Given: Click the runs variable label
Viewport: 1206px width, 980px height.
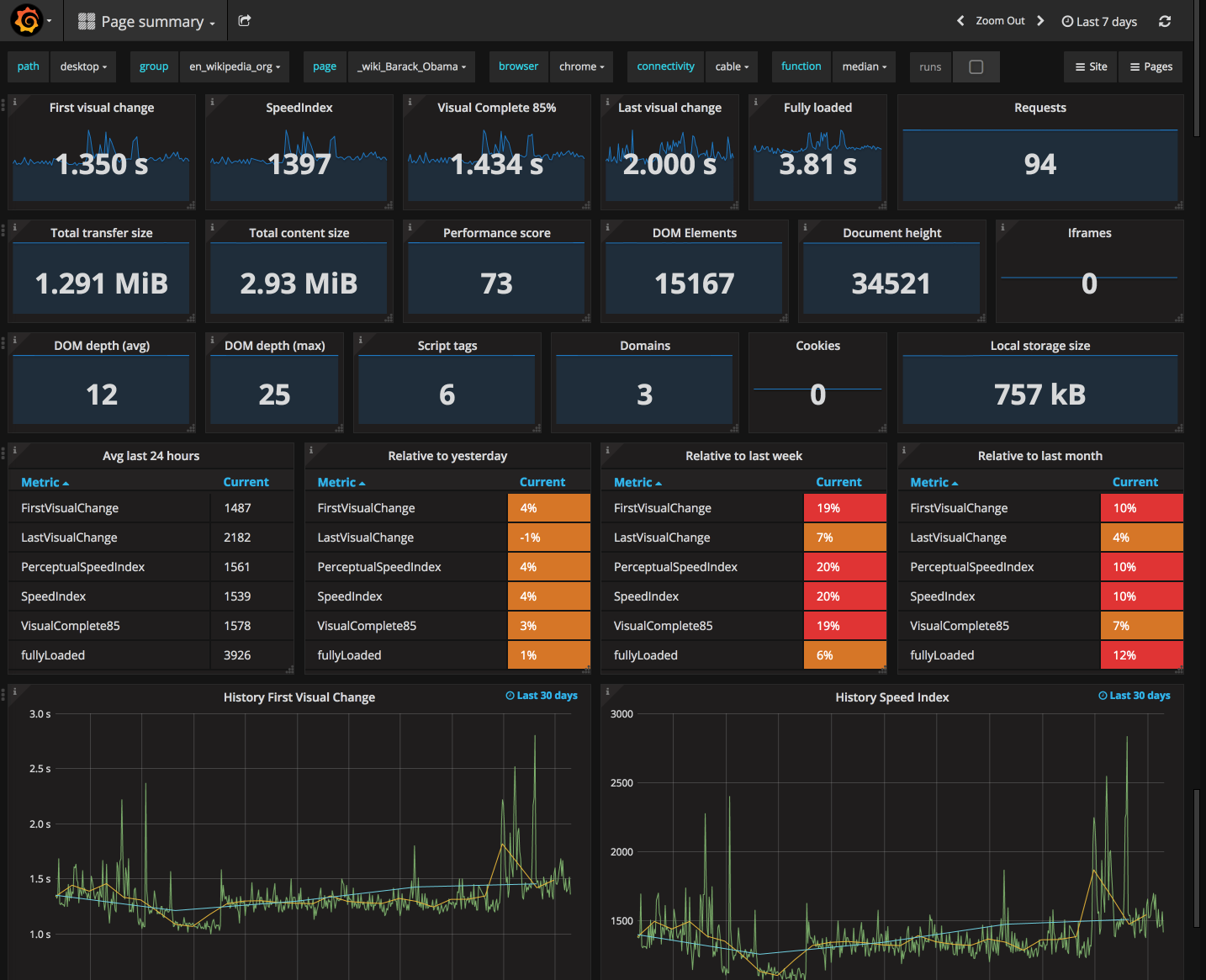Looking at the screenshot, I should (x=930, y=66).
